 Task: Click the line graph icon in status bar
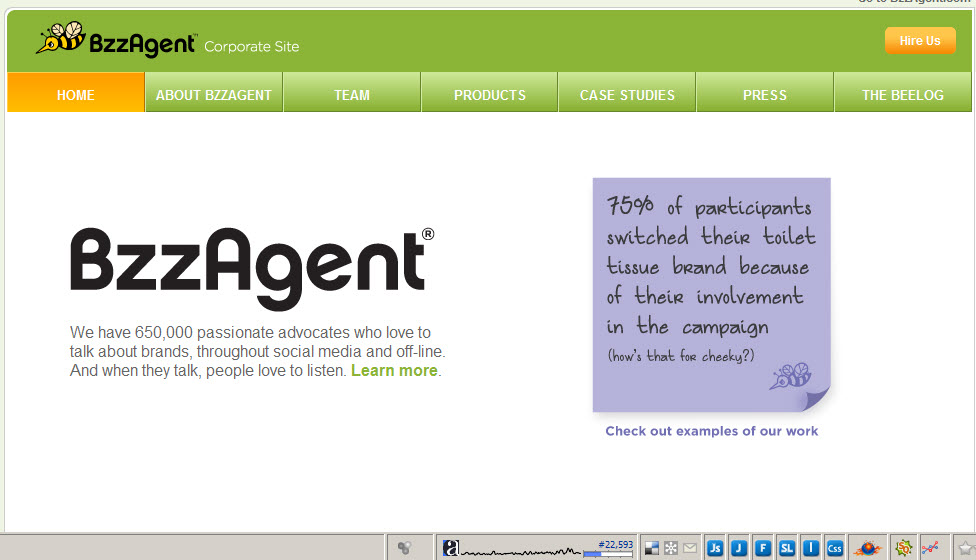pyautogui.click(x=929, y=547)
